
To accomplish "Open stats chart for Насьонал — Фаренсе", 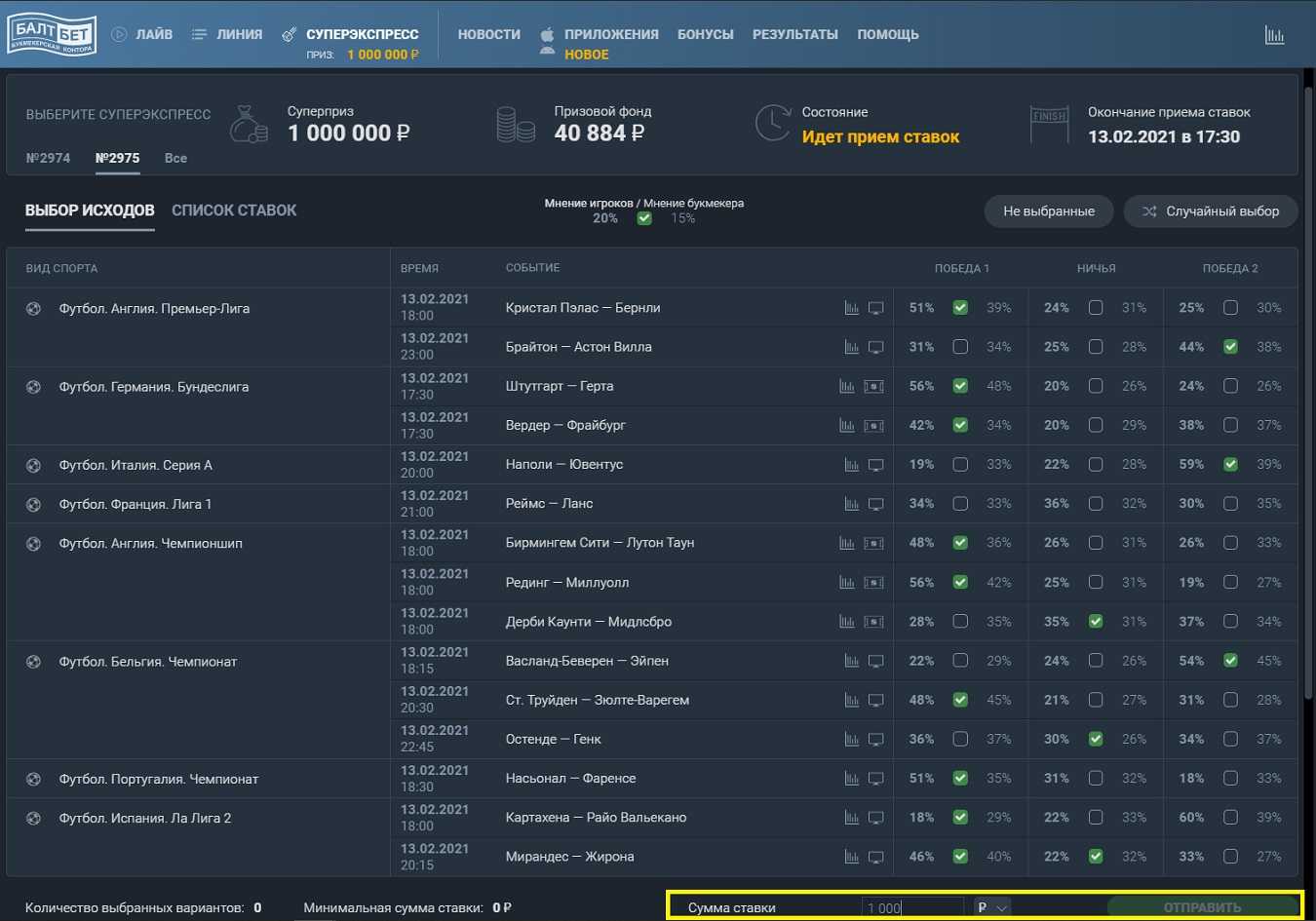I will tap(851, 779).
